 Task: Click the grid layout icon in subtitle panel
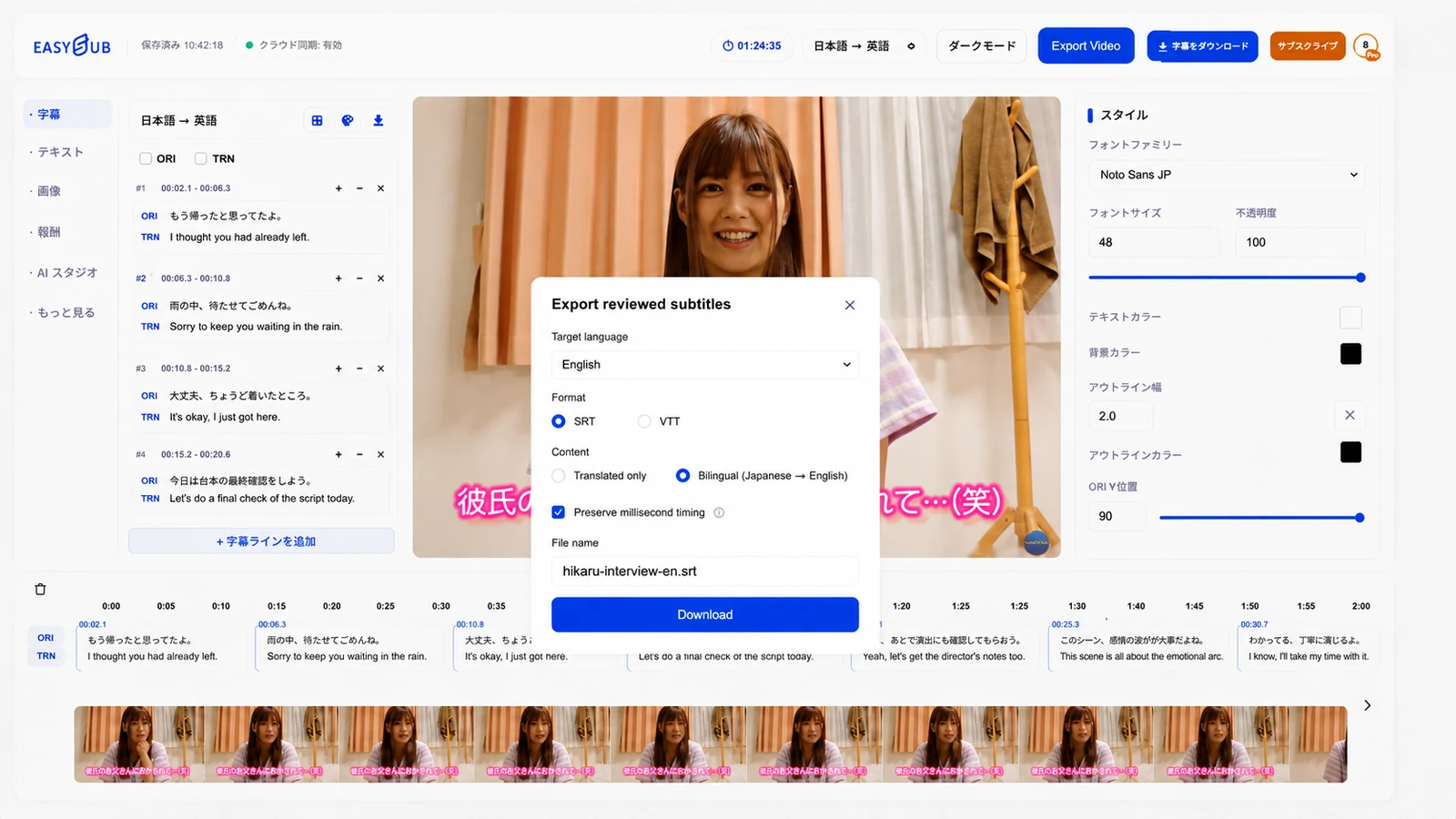click(x=317, y=120)
